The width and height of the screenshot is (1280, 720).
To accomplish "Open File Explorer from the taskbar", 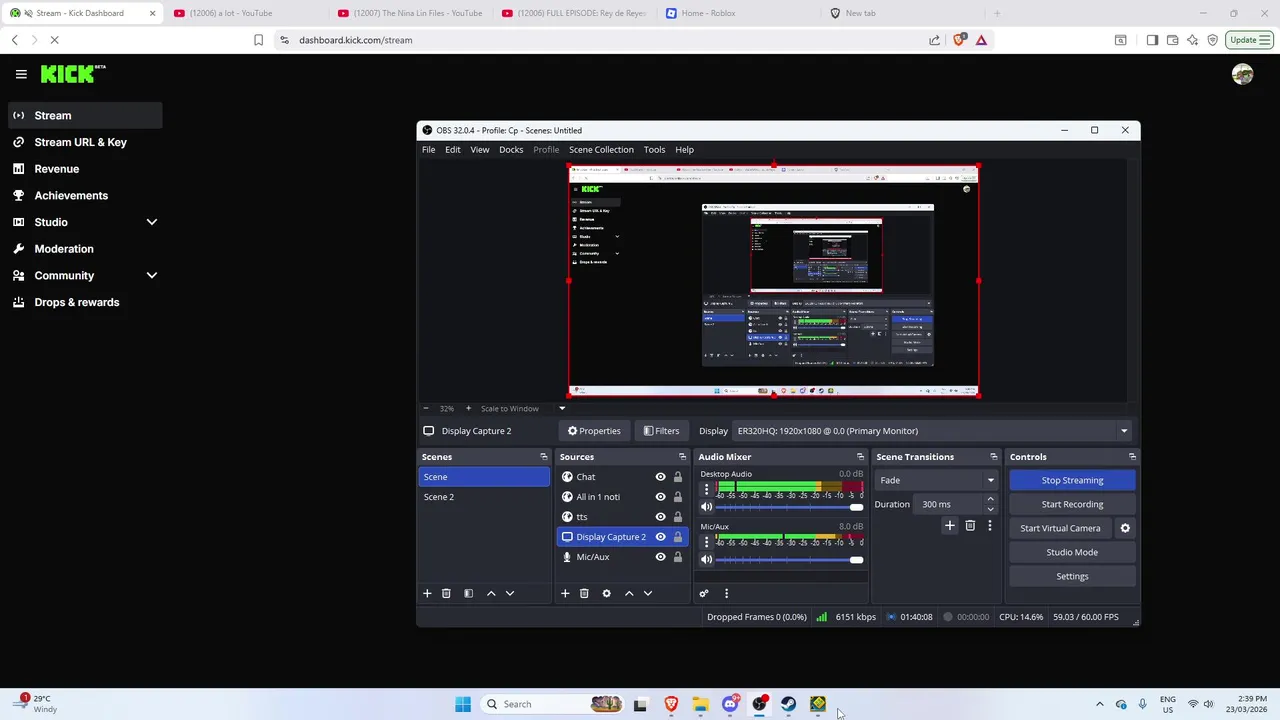I will coord(700,704).
